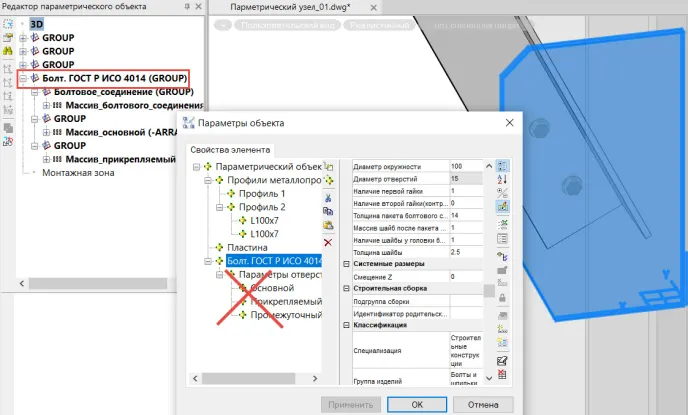Collapse the Болт. ГОСТ Р ИСО 4014 (GROUP) node

(x=23, y=78)
